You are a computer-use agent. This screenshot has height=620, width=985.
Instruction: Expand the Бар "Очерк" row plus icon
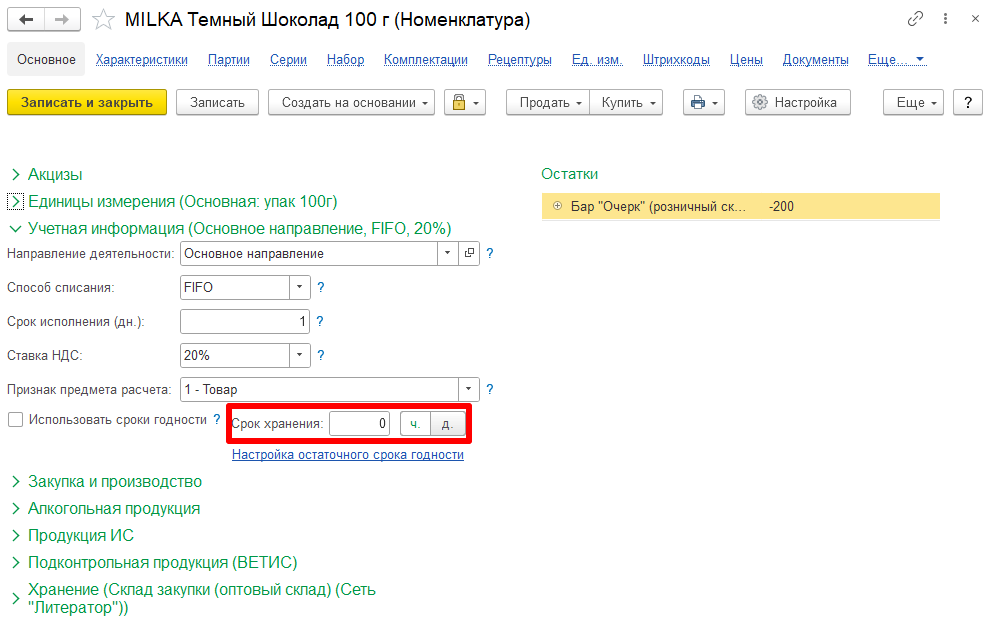pyautogui.click(x=557, y=206)
